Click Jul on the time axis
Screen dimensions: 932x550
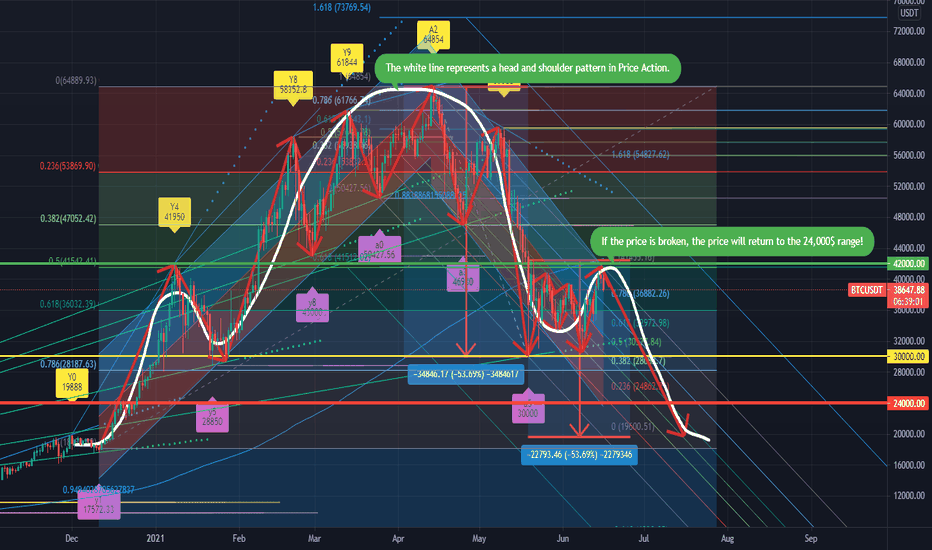(643, 539)
